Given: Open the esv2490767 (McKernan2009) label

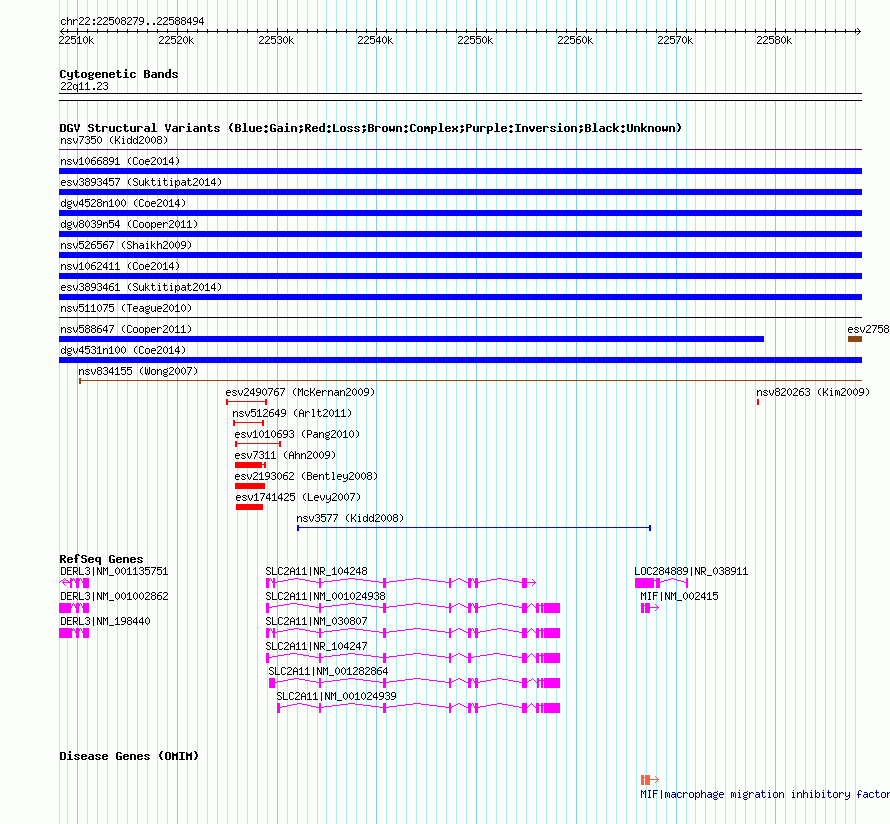Looking at the screenshot, I should (300, 392).
